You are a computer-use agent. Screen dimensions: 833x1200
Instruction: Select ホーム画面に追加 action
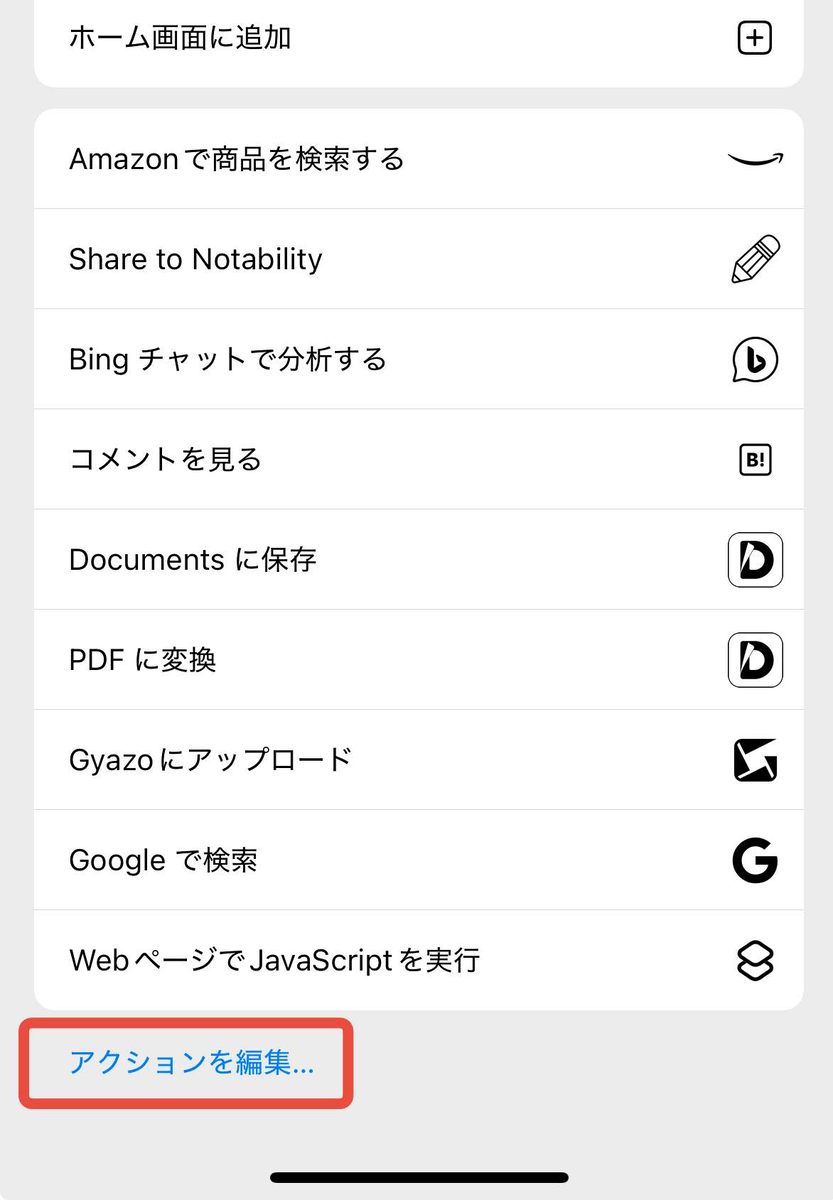[x=180, y=39]
